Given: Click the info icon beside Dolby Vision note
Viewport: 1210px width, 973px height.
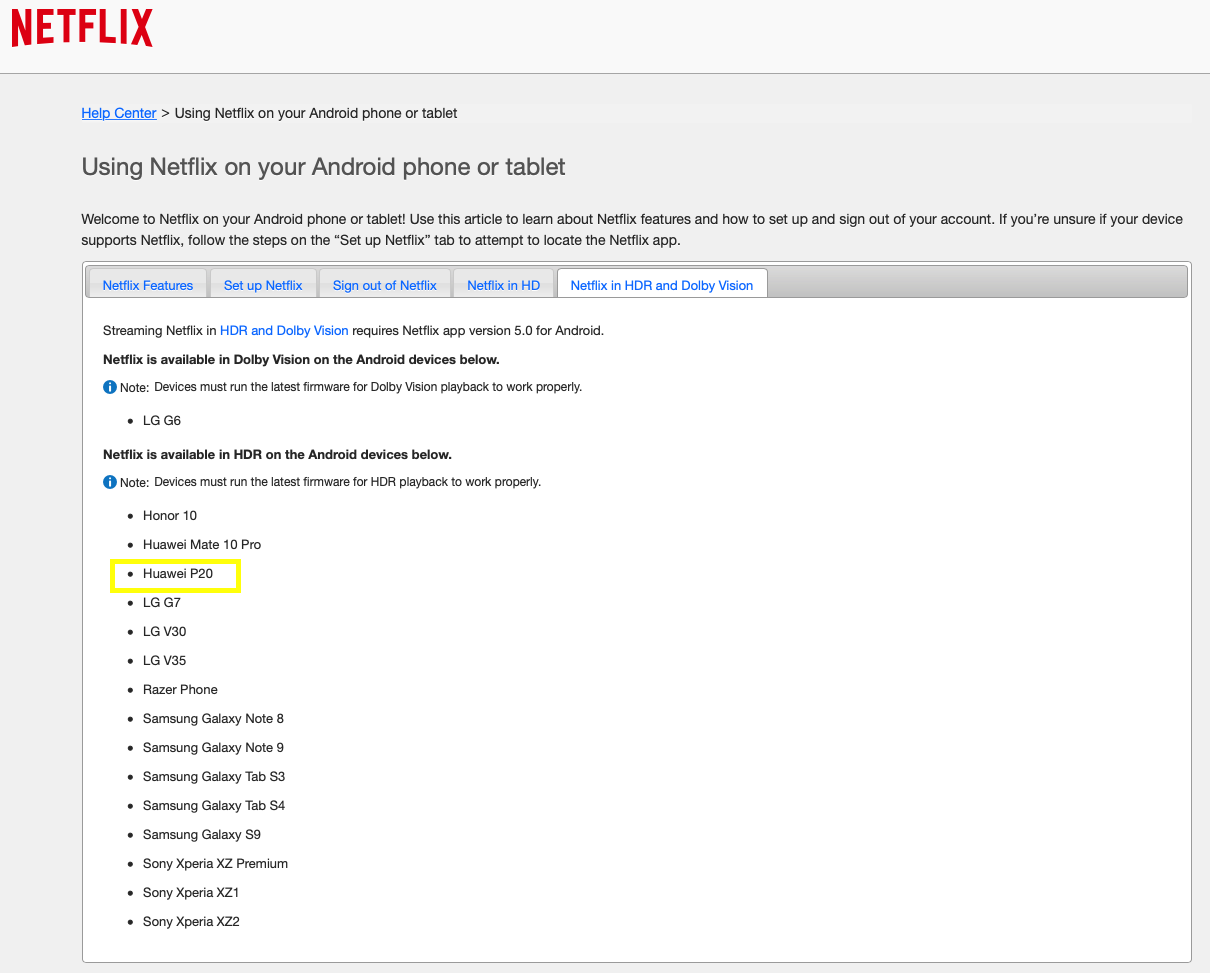Looking at the screenshot, I should (x=110, y=387).
